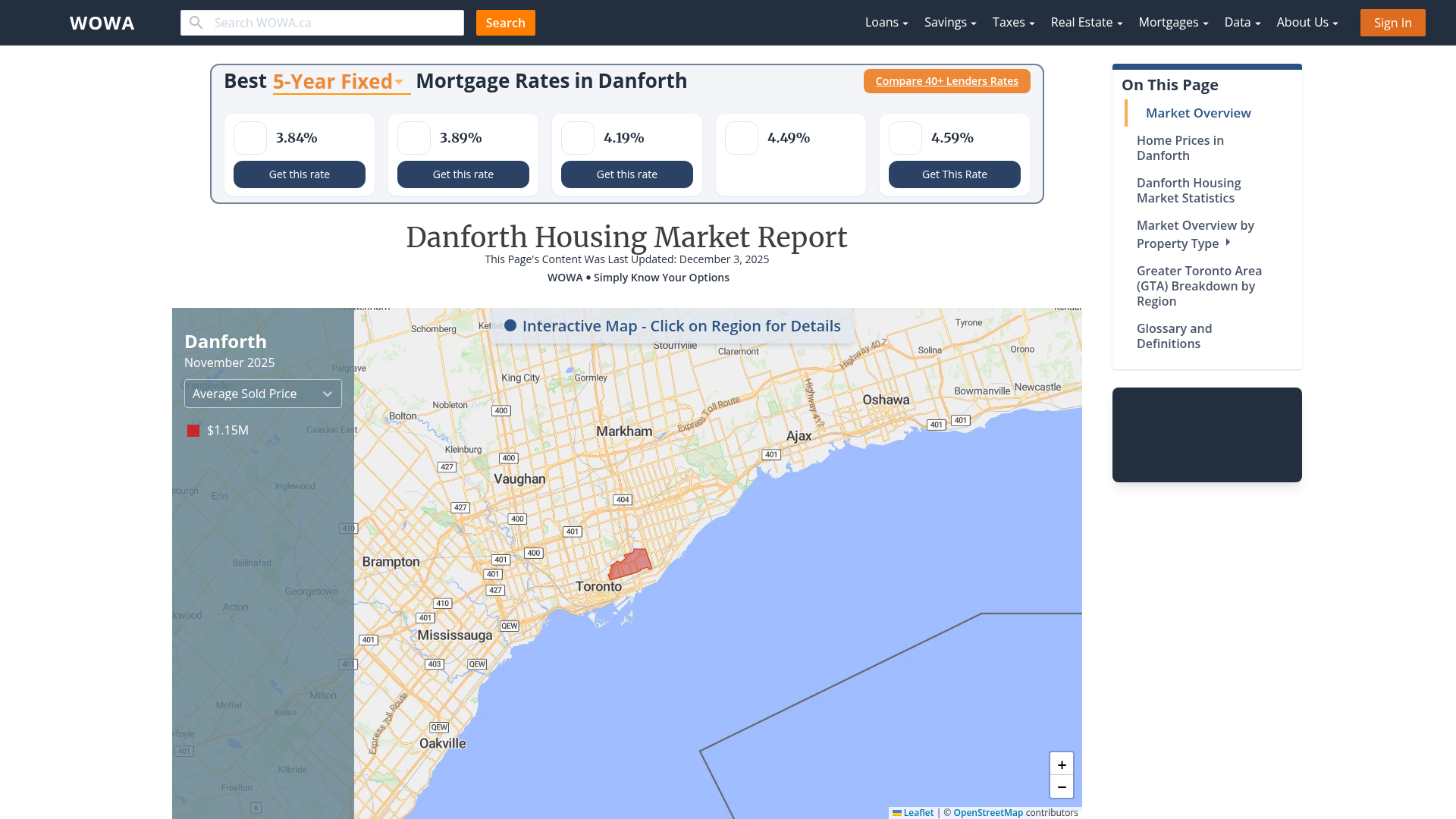This screenshot has height=819, width=1456.
Task: Open the OpenStreetMap attribution link
Action: pyautogui.click(x=988, y=812)
